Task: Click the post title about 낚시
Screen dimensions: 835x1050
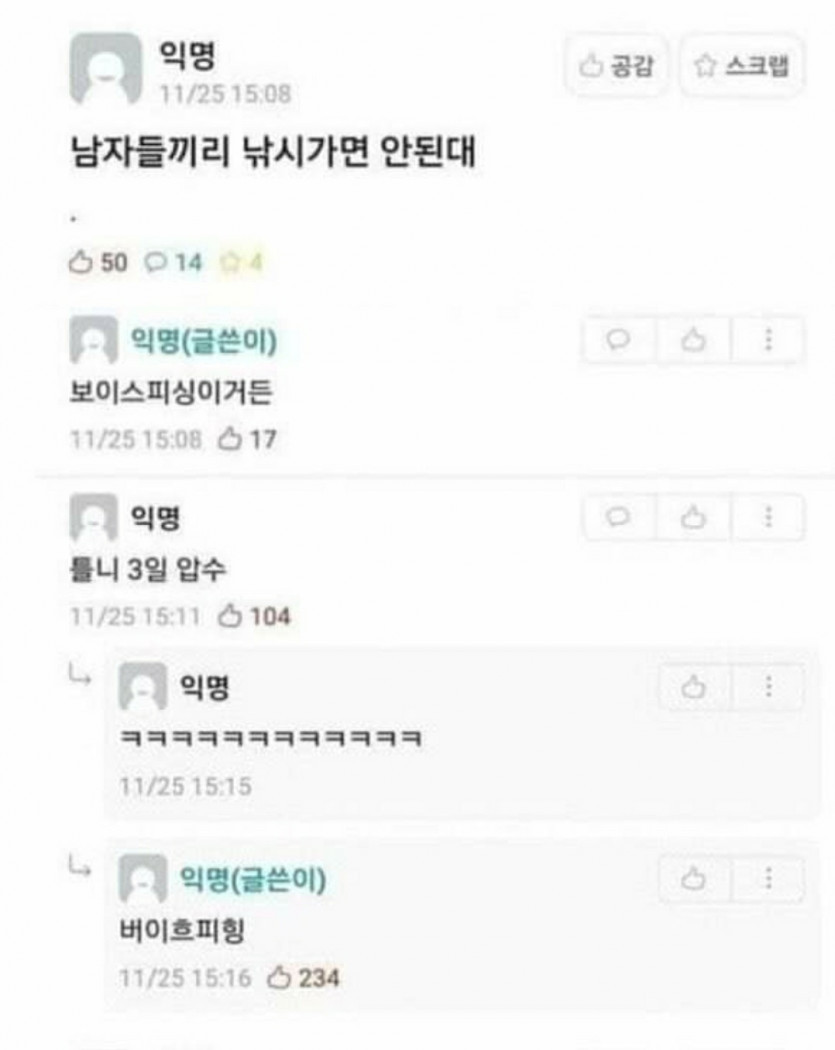Action: [273, 151]
